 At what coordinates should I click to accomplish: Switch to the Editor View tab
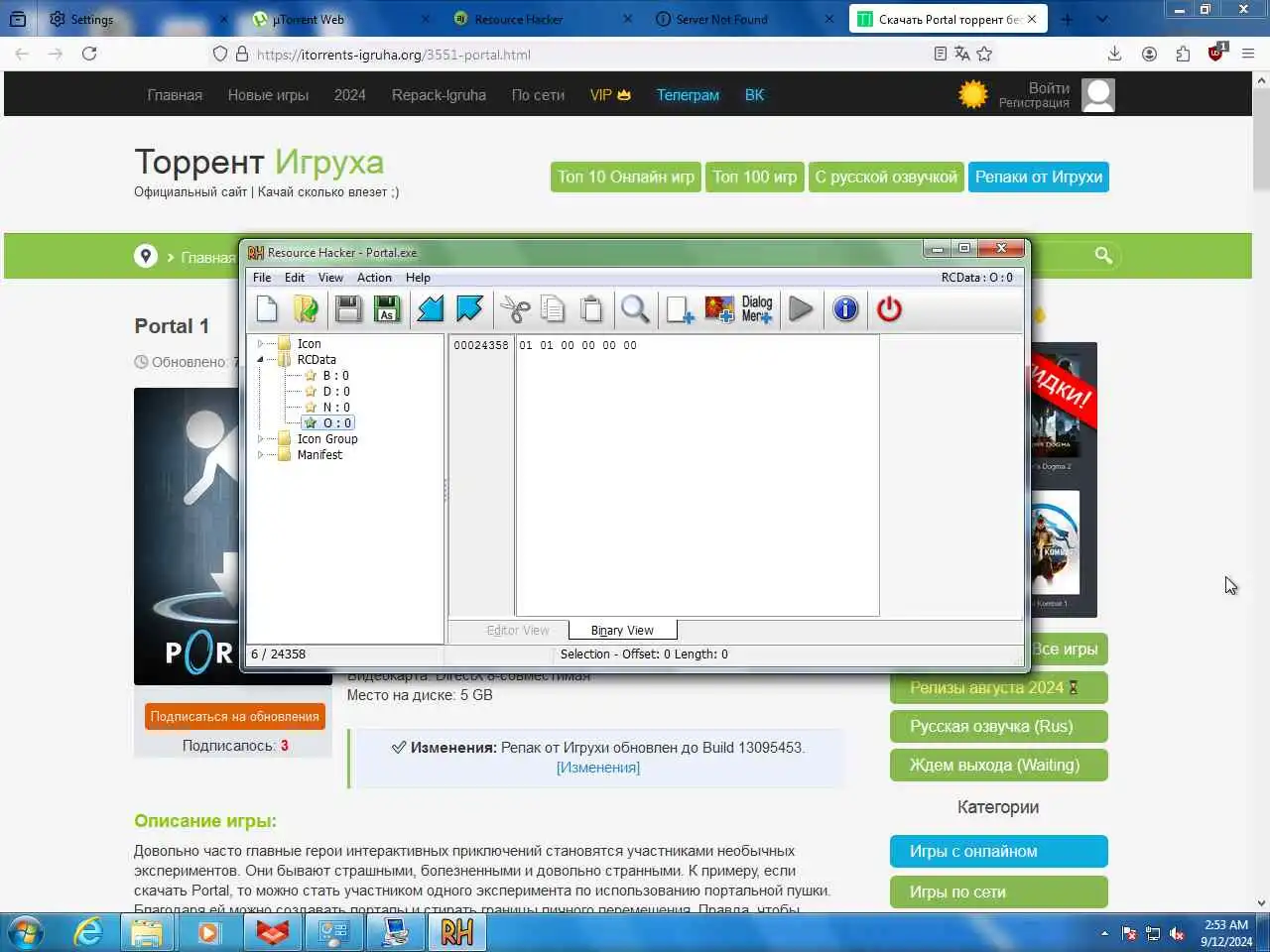pyautogui.click(x=517, y=630)
